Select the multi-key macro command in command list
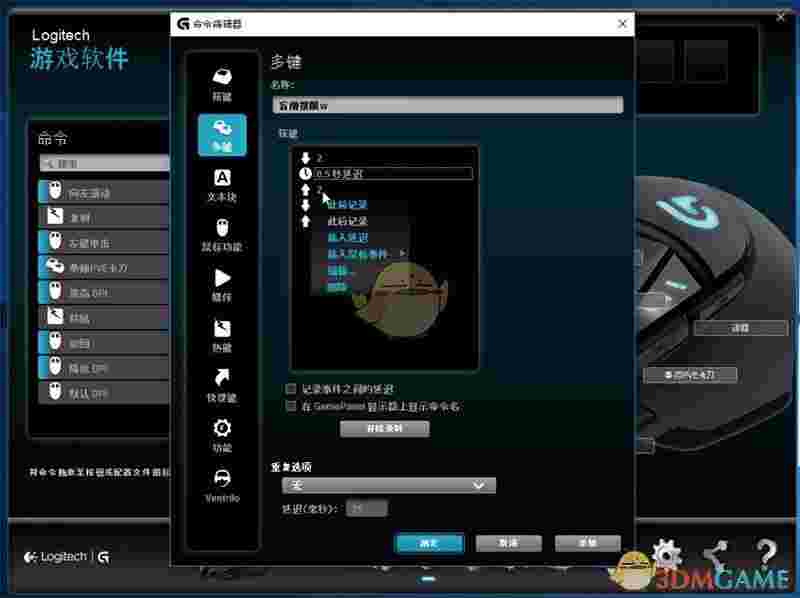The height and width of the screenshot is (598, 800). tap(104, 267)
